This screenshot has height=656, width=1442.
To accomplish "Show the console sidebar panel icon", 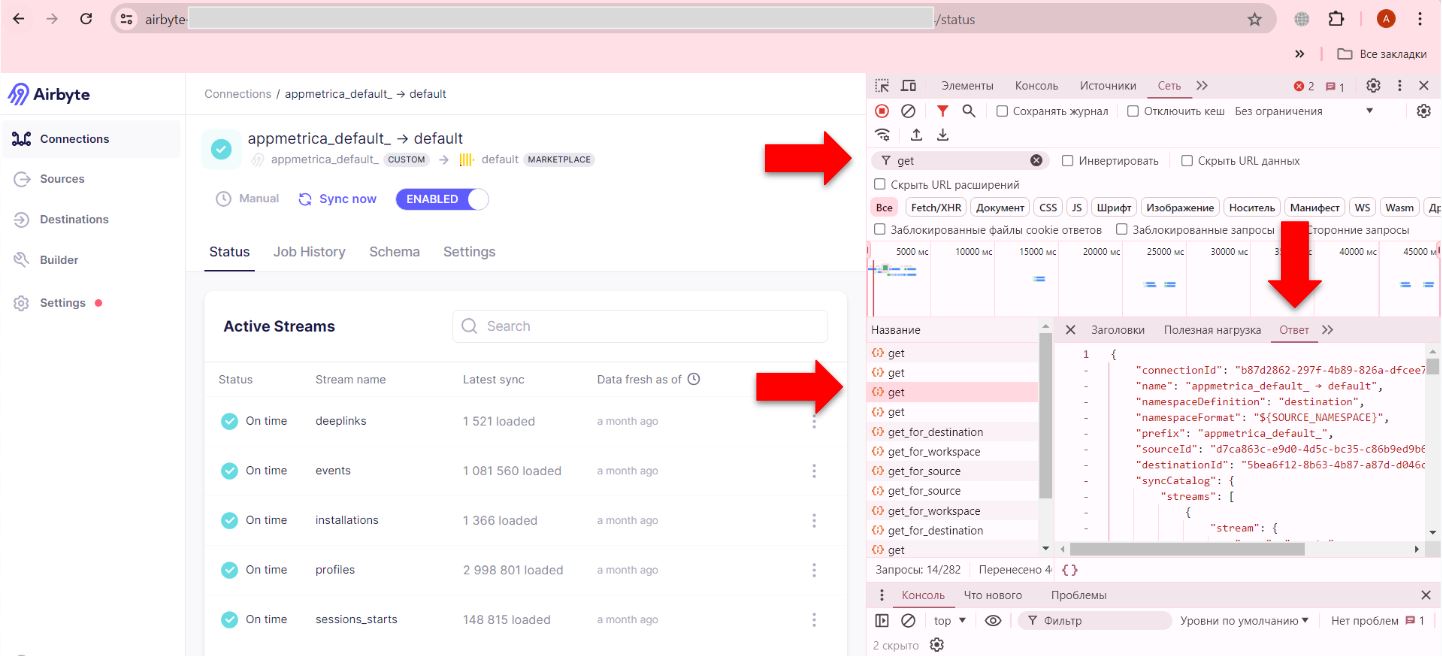I will click(882, 621).
